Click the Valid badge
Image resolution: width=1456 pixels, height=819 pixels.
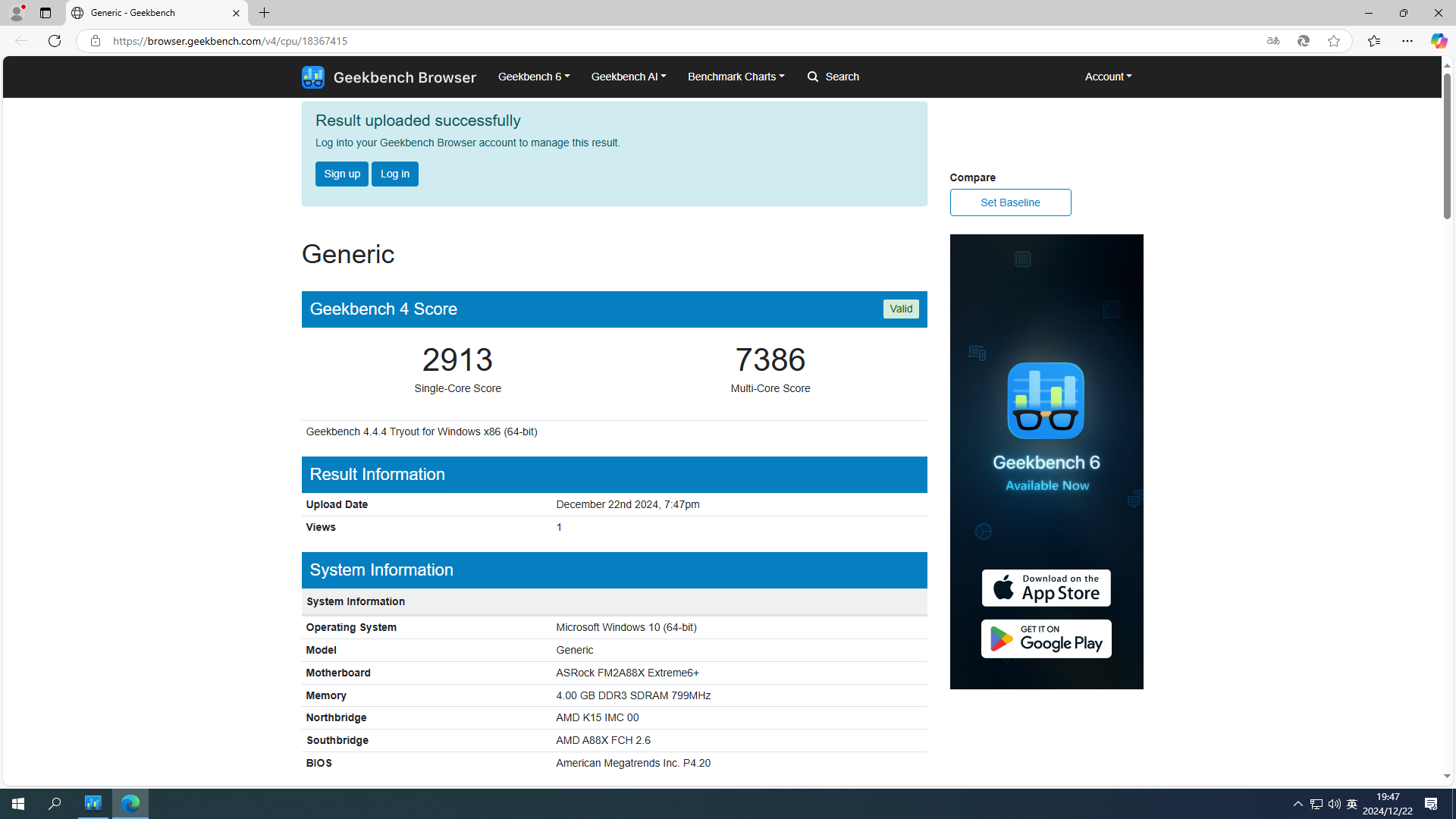(901, 309)
